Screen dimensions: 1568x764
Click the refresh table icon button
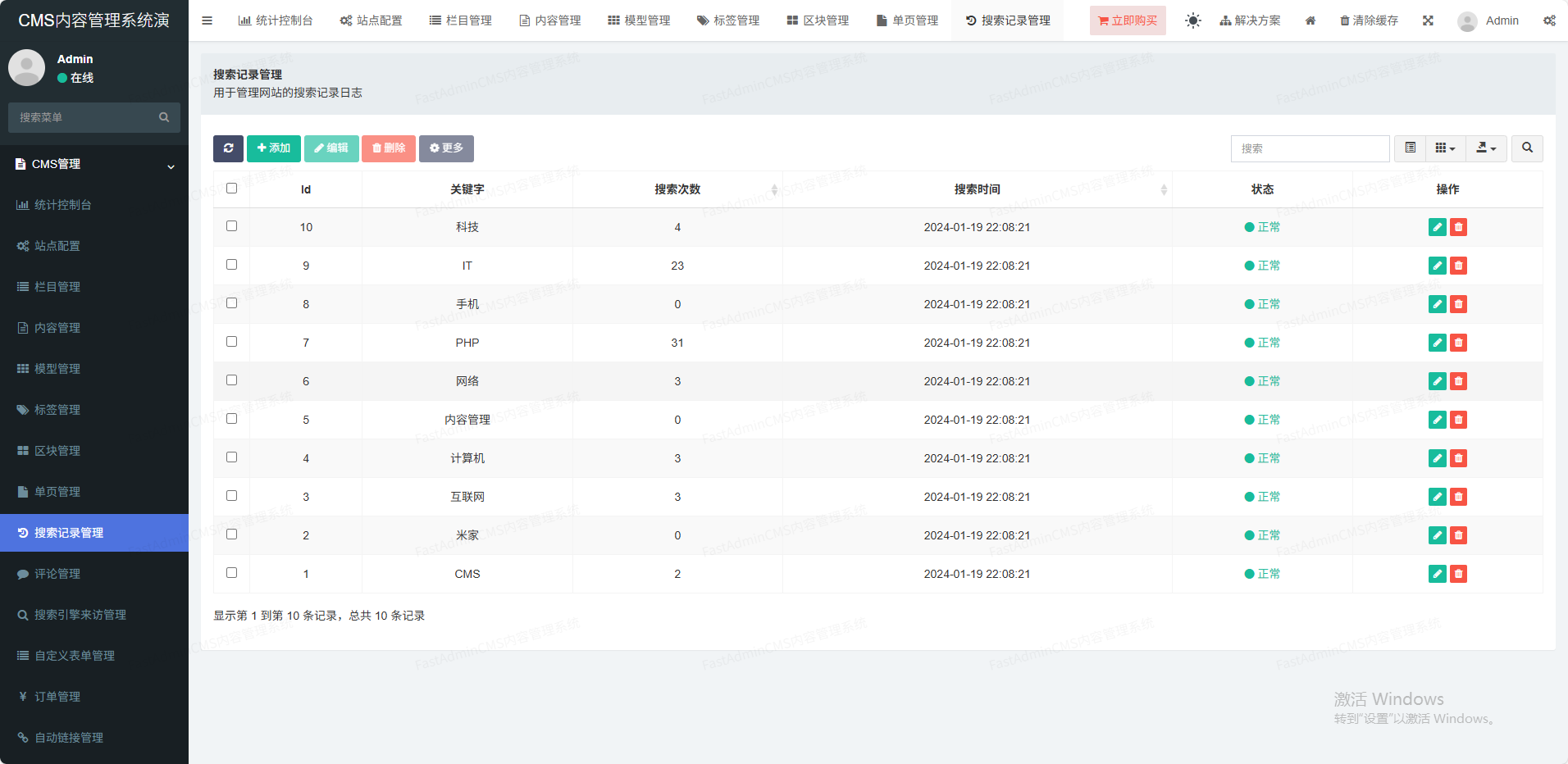228,148
